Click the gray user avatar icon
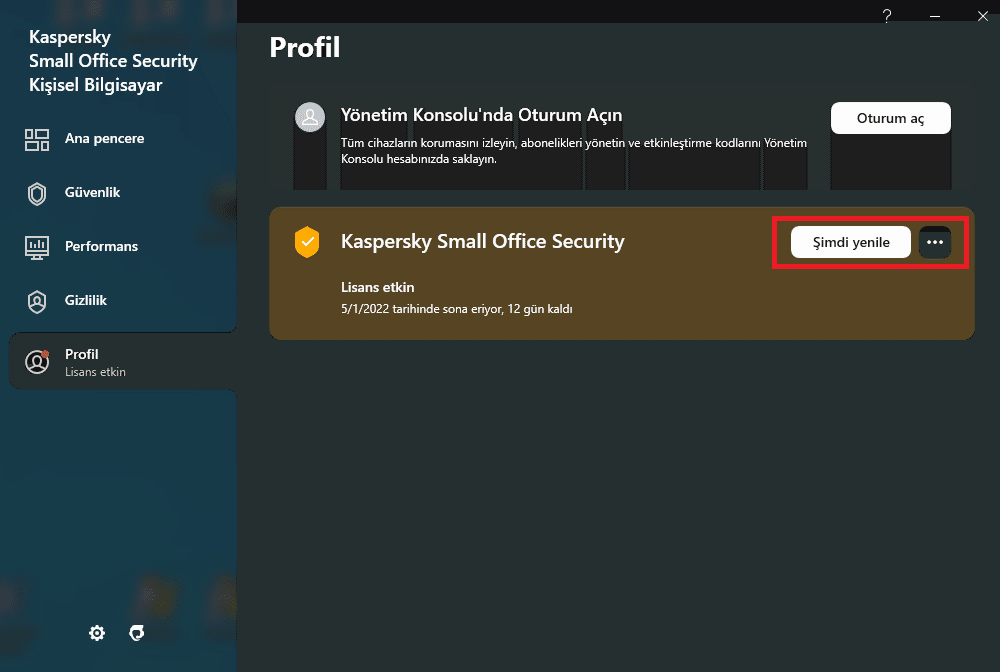Image resolution: width=1000 pixels, height=672 pixels. 309,117
